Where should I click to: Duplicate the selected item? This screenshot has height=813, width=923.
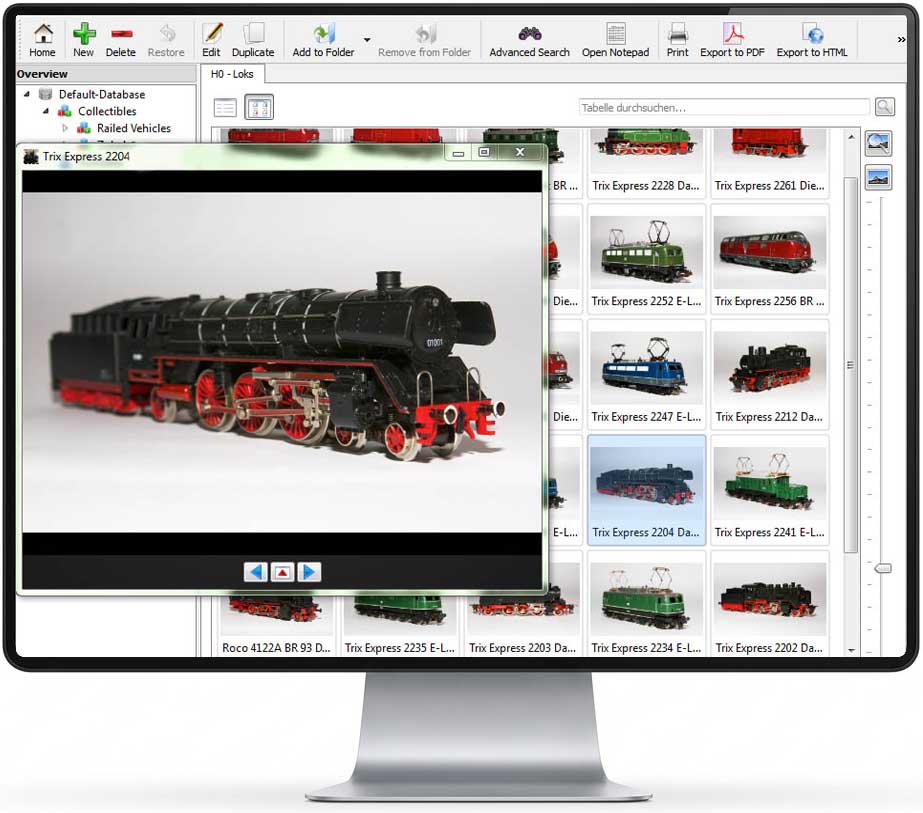click(253, 40)
